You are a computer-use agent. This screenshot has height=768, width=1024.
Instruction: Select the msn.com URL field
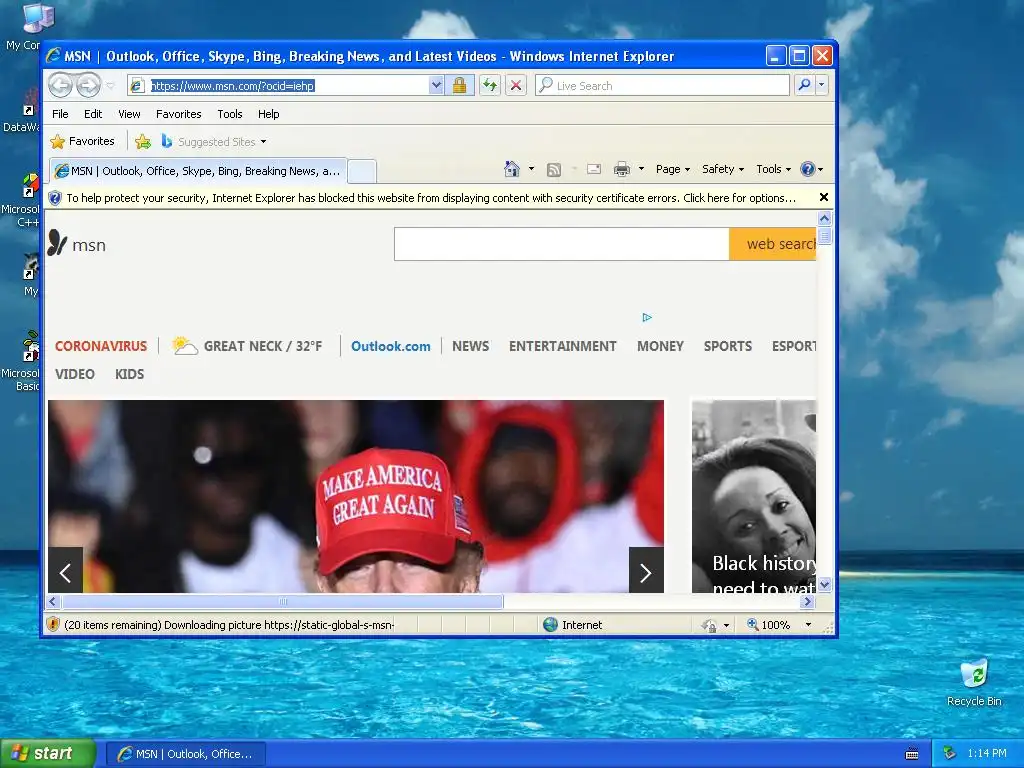tap(279, 86)
